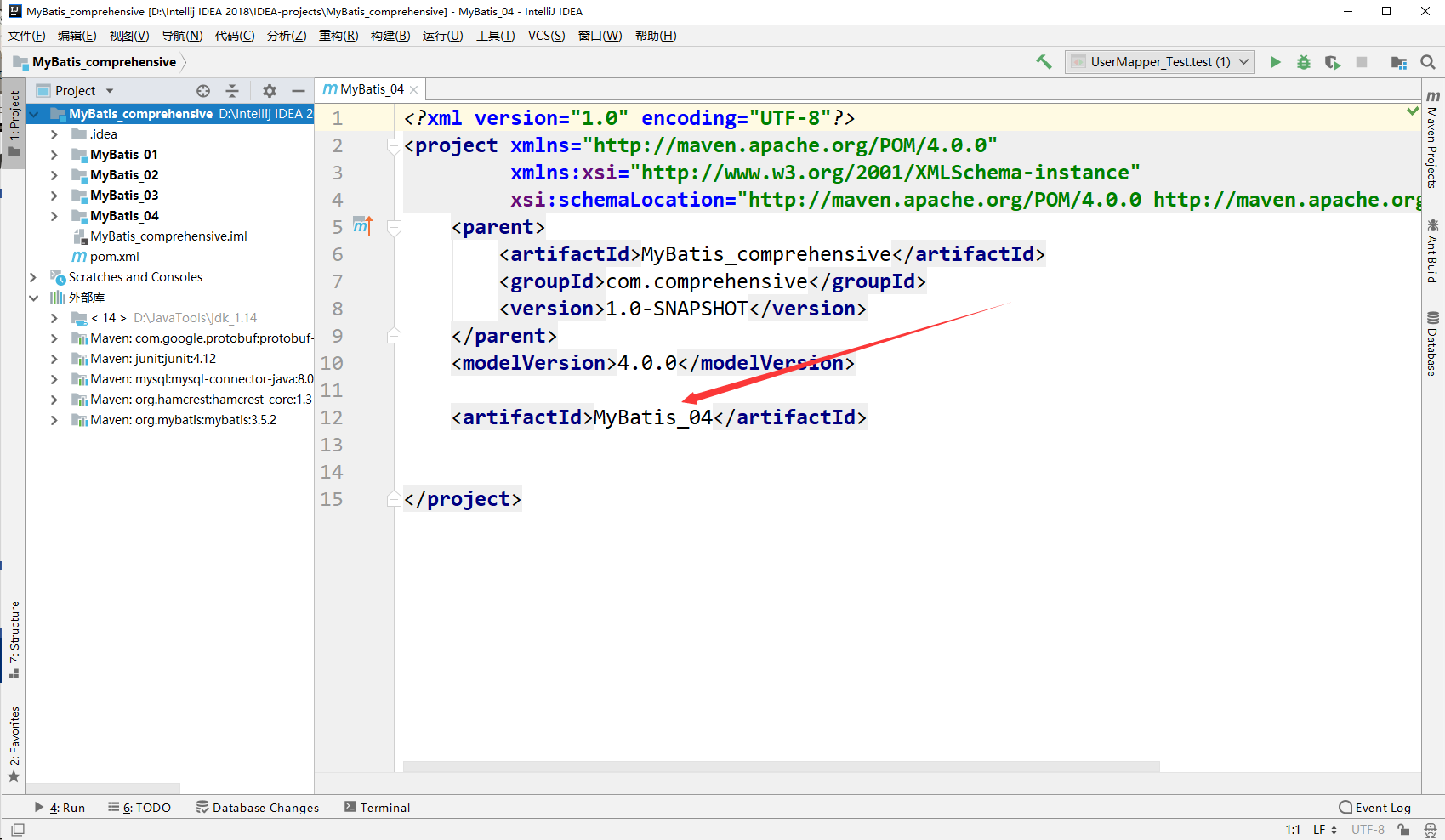1445x840 pixels.
Task: Click the 1:1 caret position indicator
Action: [1293, 830]
